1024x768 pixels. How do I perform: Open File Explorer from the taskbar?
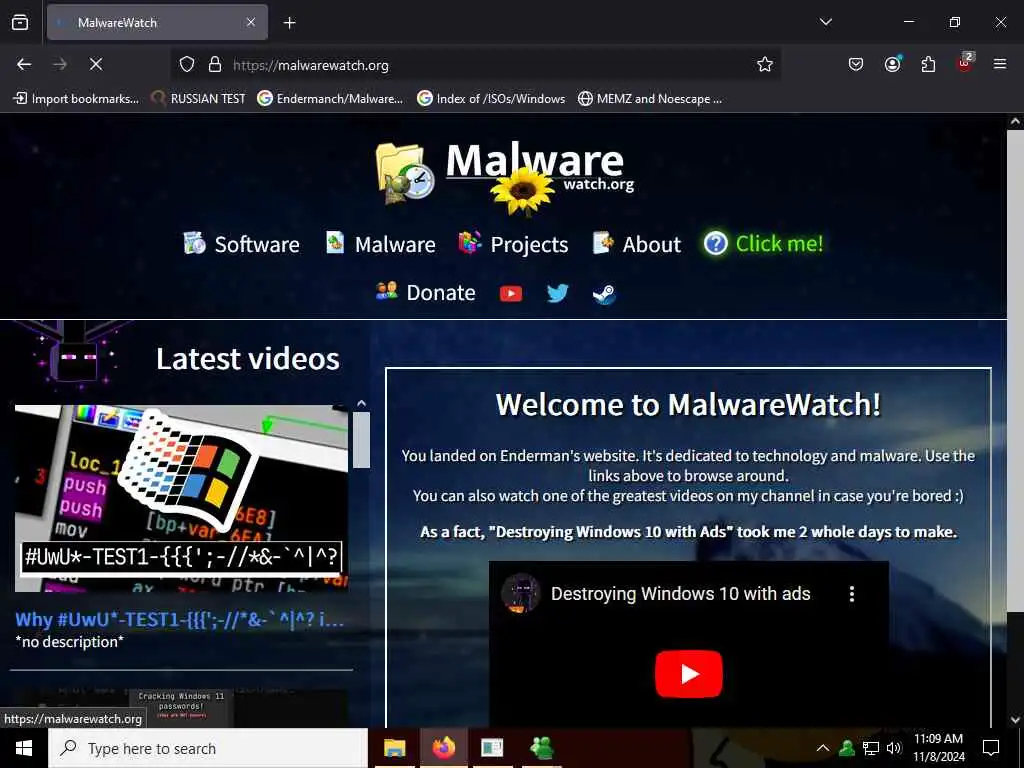pyautogui.click(x=394, y=748)
